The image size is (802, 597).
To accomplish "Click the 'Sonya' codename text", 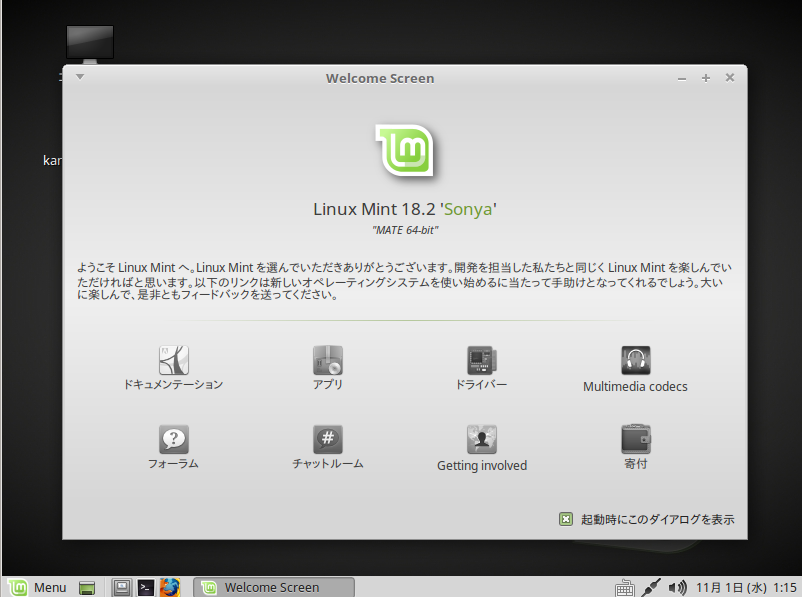I will click(x=469, y=209).
